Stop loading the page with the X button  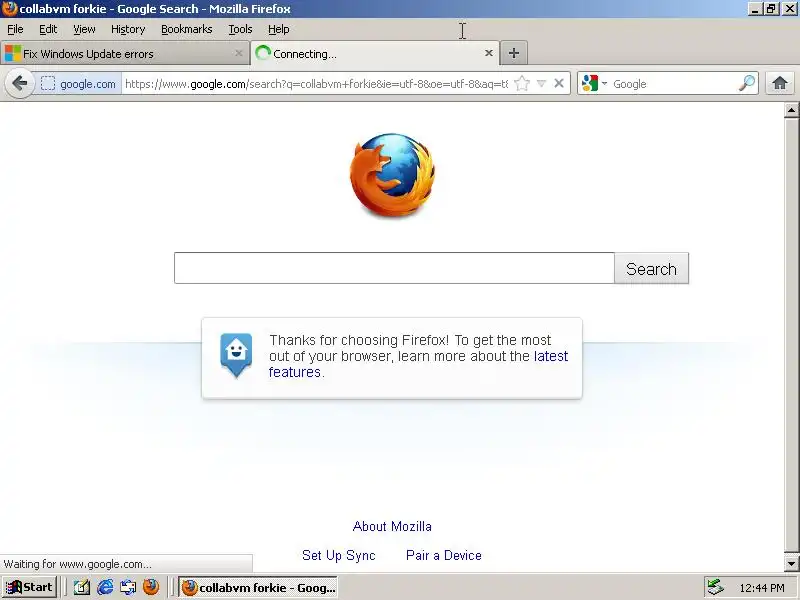(x=559, y=83)
